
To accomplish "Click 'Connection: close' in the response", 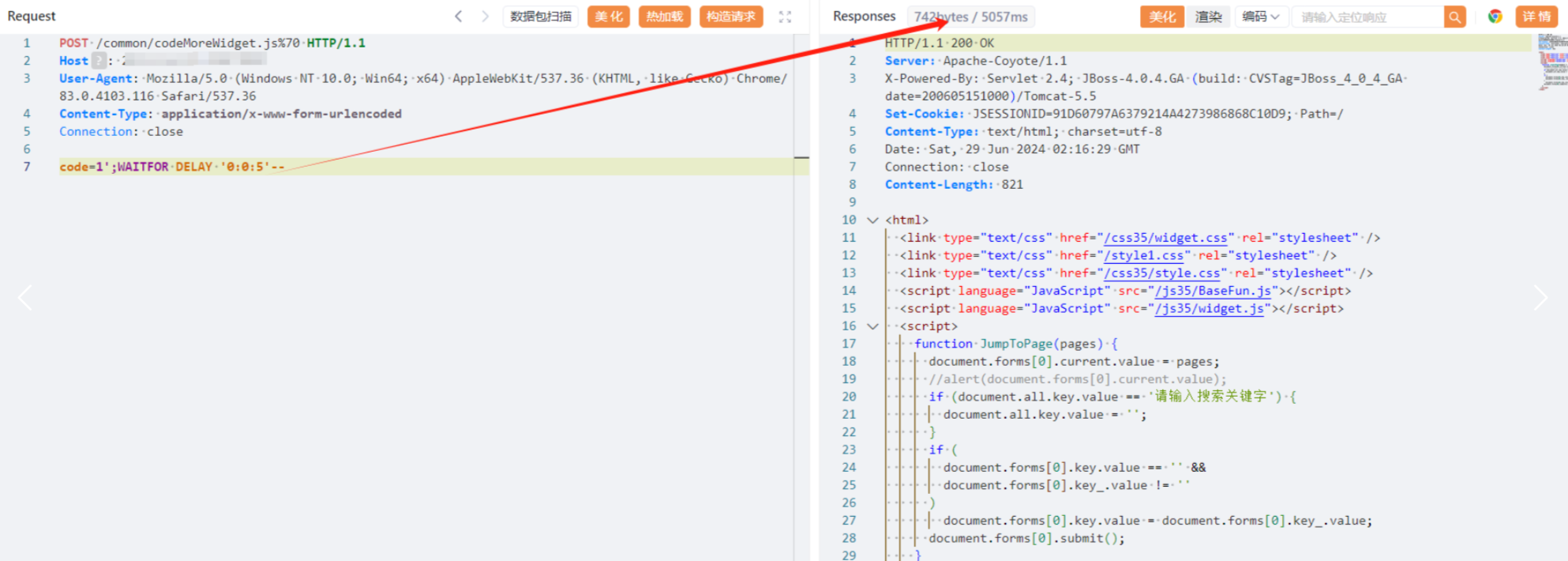I will (x=947, y=168).
